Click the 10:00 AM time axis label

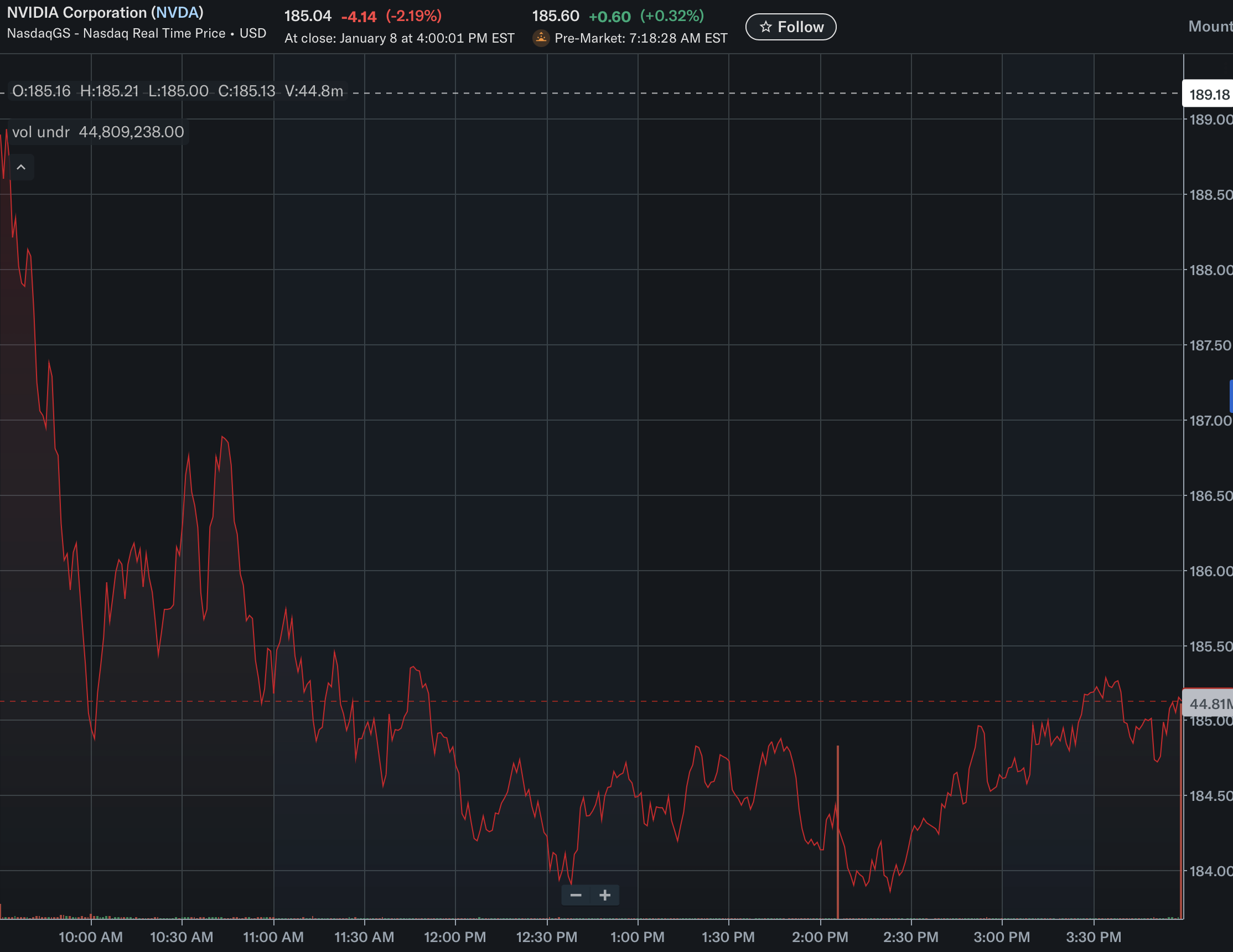click(x=90, y=937)
